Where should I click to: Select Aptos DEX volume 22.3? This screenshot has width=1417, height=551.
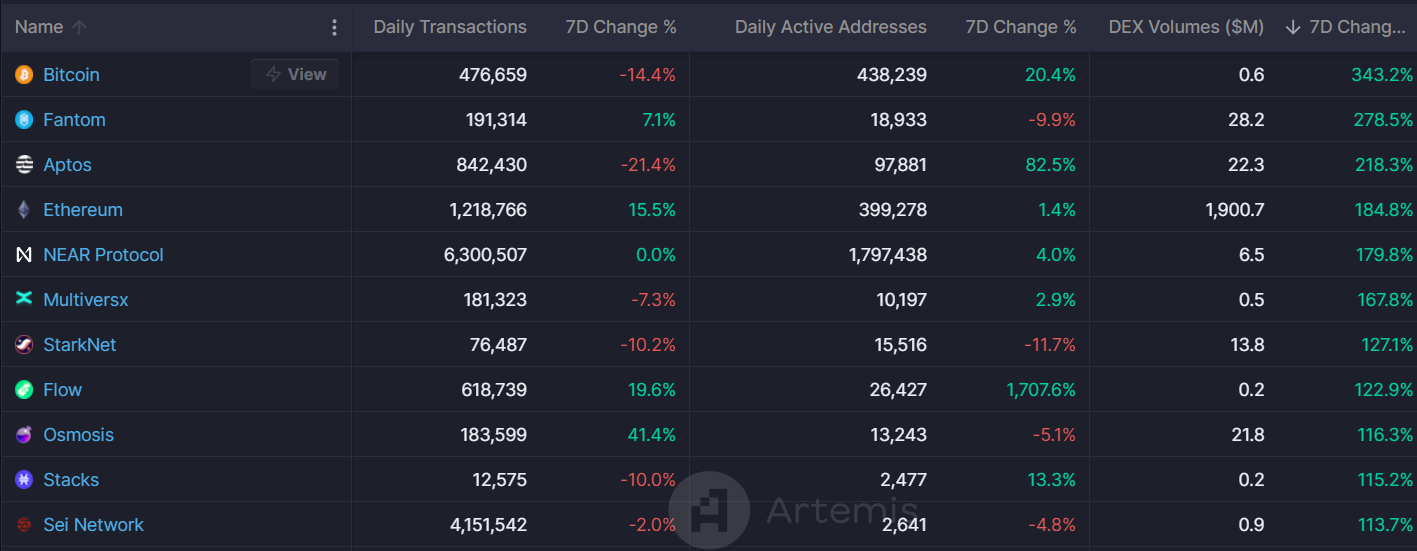tap(1246, 165)
